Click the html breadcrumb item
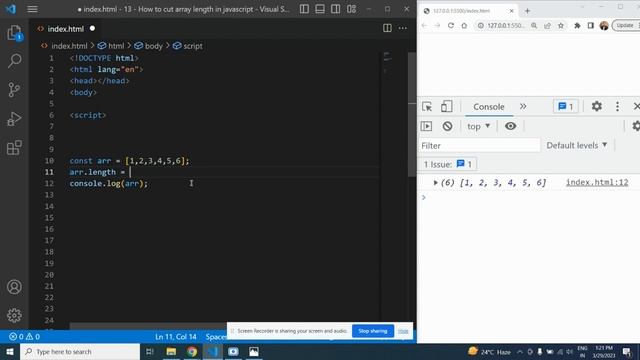The width and height of the screenshot is (640, 360). [111, 46]
